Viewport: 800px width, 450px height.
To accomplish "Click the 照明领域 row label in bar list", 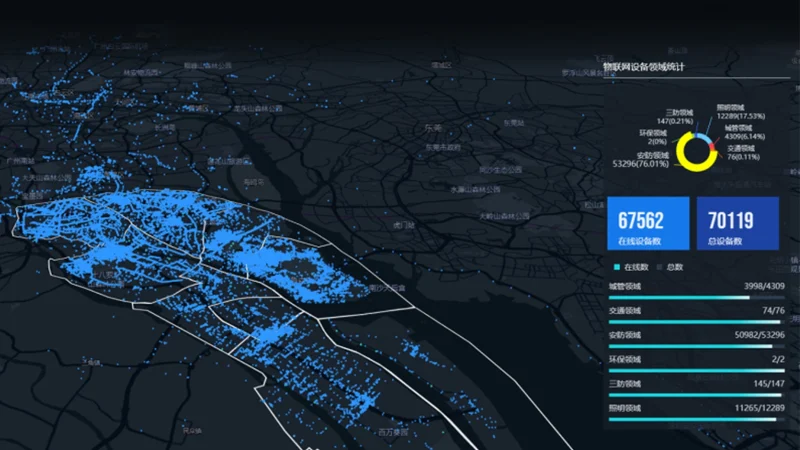I will [625, 408].
